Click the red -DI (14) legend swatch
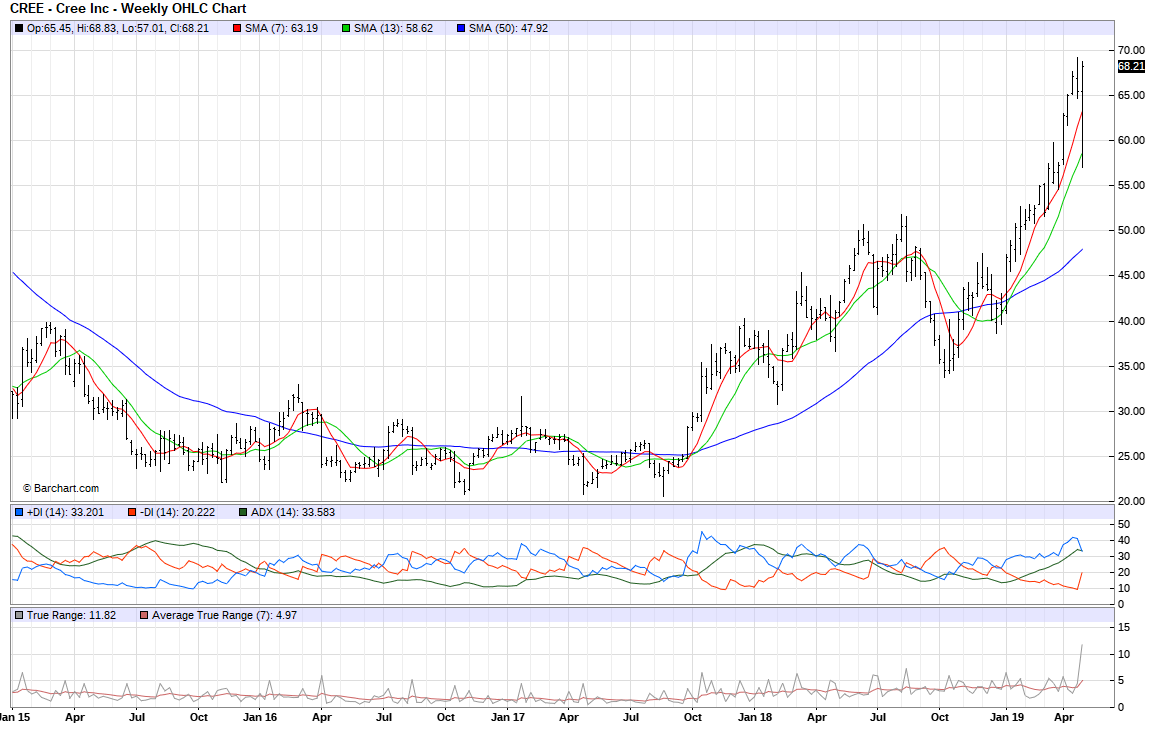The width and height of the screenshot is (1156, 748). click(132, 512)
